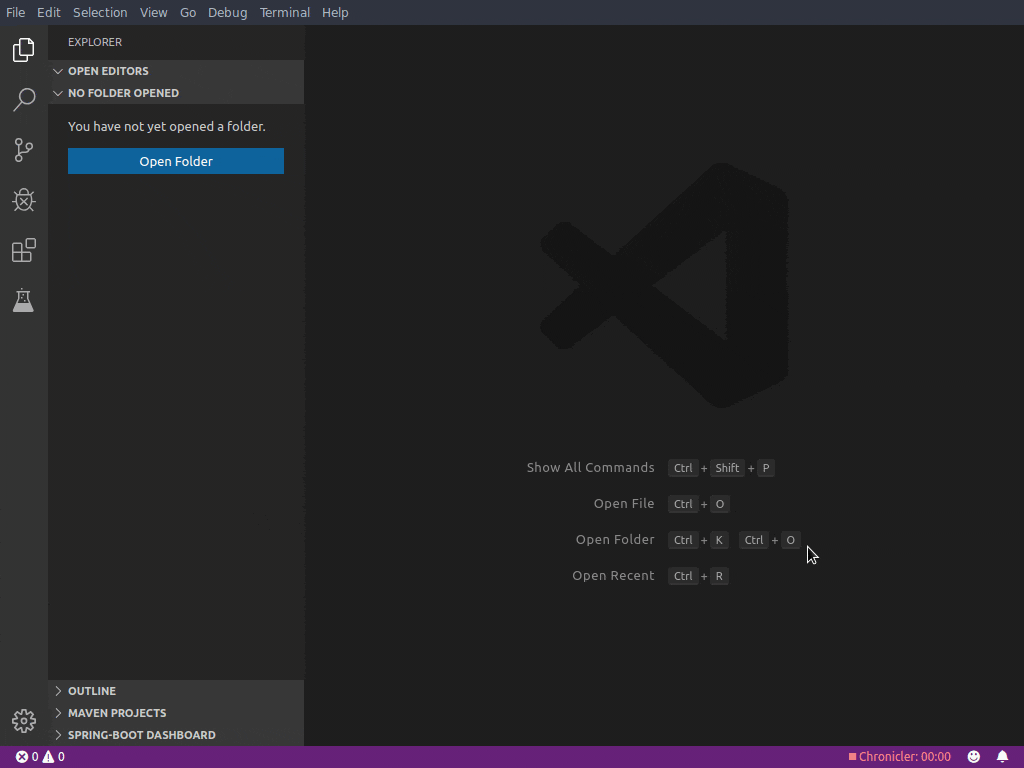Image resolution: width=1024 pixels, height=768 pixels.
Task: Collapse the No Folder Opened section
Action: (122, 93)
